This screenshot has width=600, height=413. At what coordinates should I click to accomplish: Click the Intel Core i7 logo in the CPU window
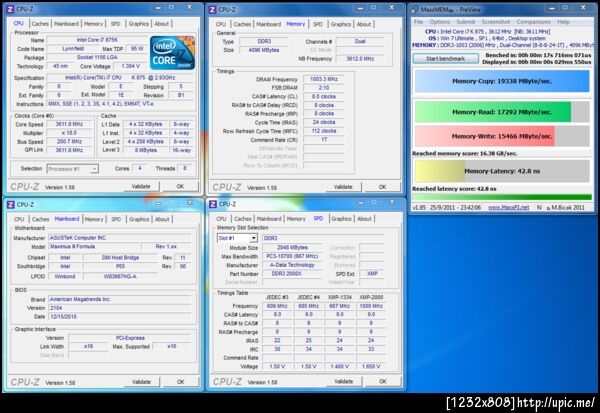[x=172, y=53]
